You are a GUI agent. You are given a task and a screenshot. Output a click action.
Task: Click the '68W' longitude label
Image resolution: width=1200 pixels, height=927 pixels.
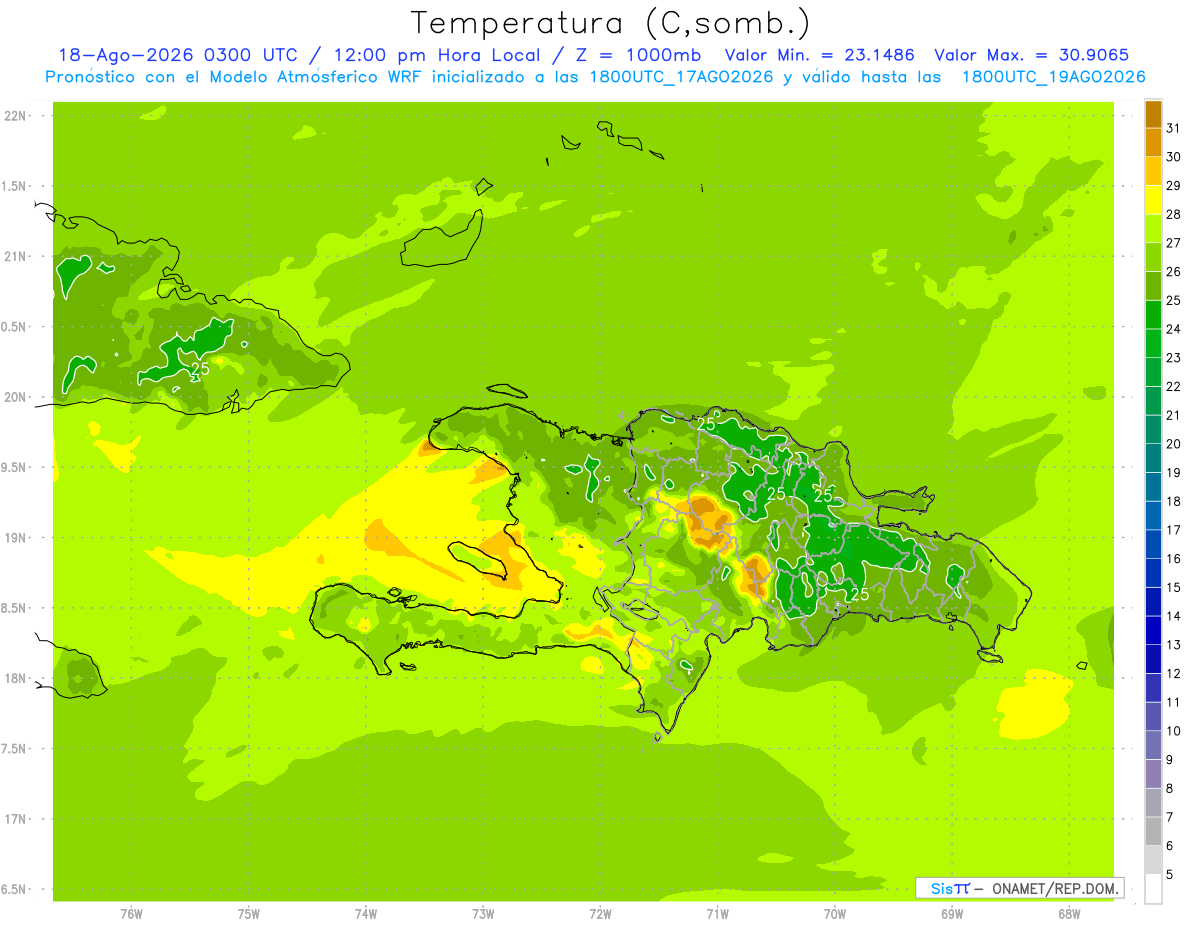pyautogui.click(x=1069, y=914)
